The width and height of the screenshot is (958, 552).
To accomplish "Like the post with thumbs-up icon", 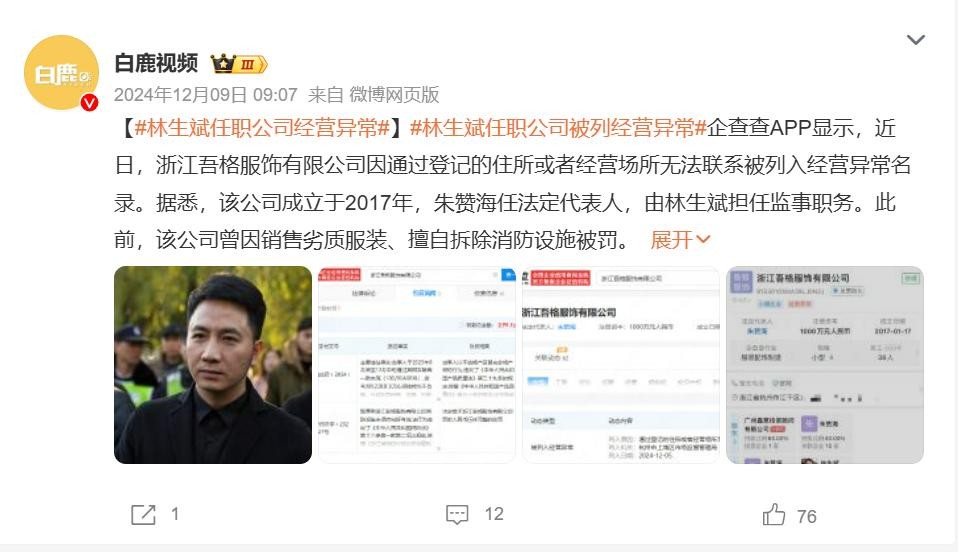I will [773, 515].
